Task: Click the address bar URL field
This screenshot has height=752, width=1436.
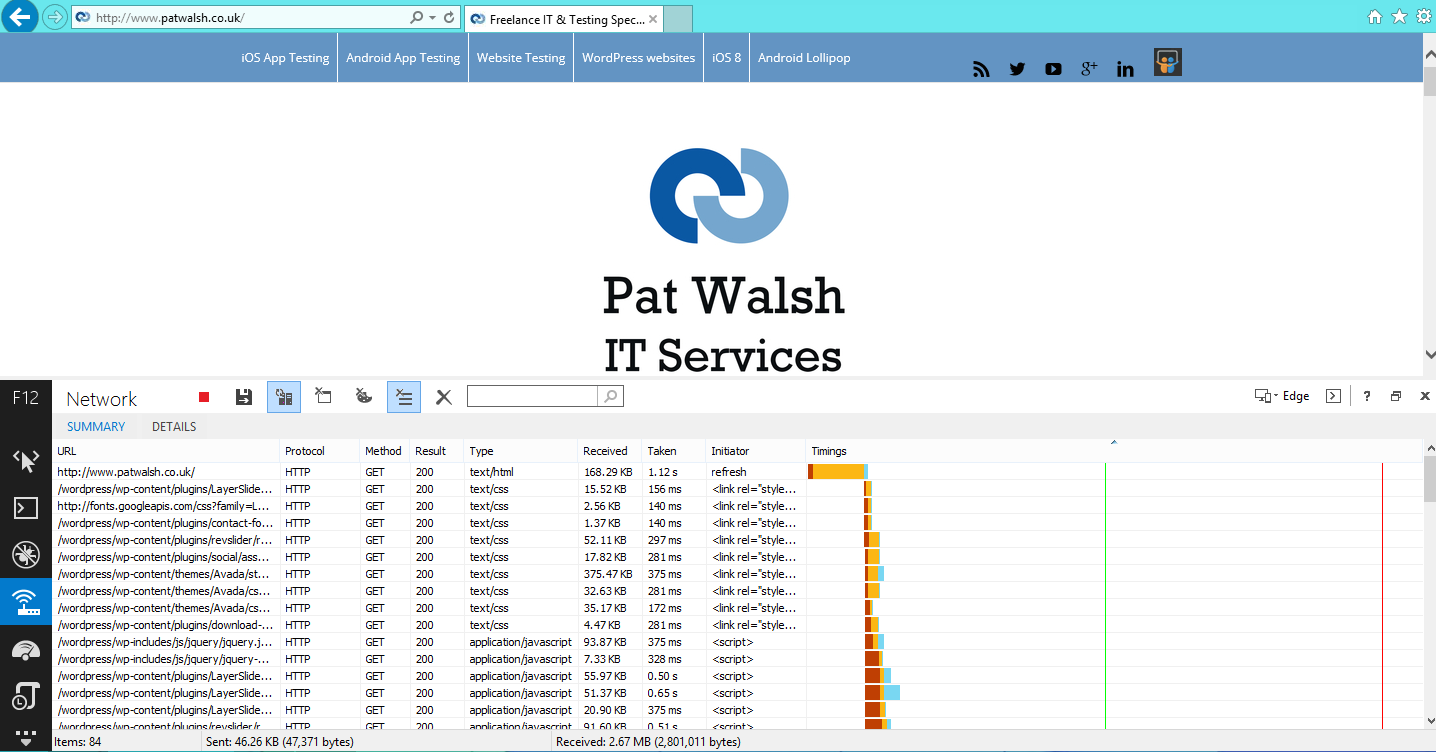Action: 240,18
